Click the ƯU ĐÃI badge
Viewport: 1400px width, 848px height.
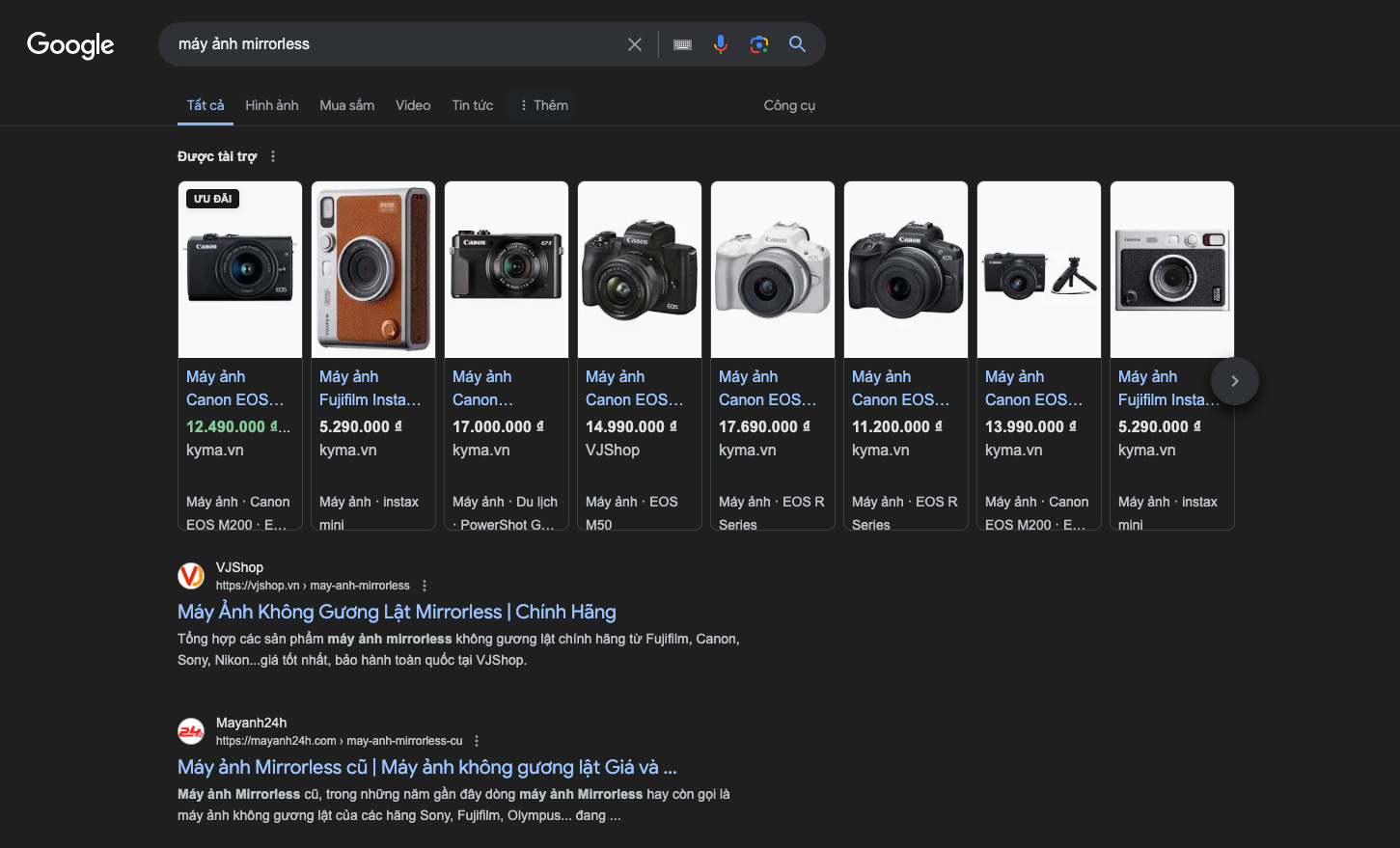[213, 199]
